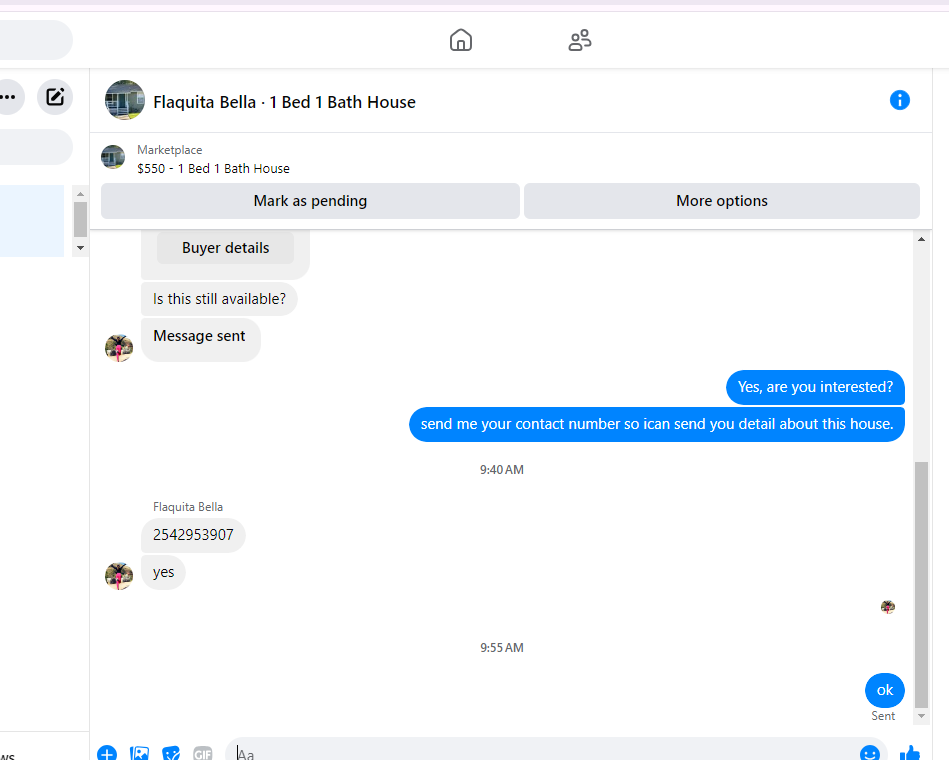Click chat list scrollbar down arrow
The image size is (949, 760).
point(80,248)
